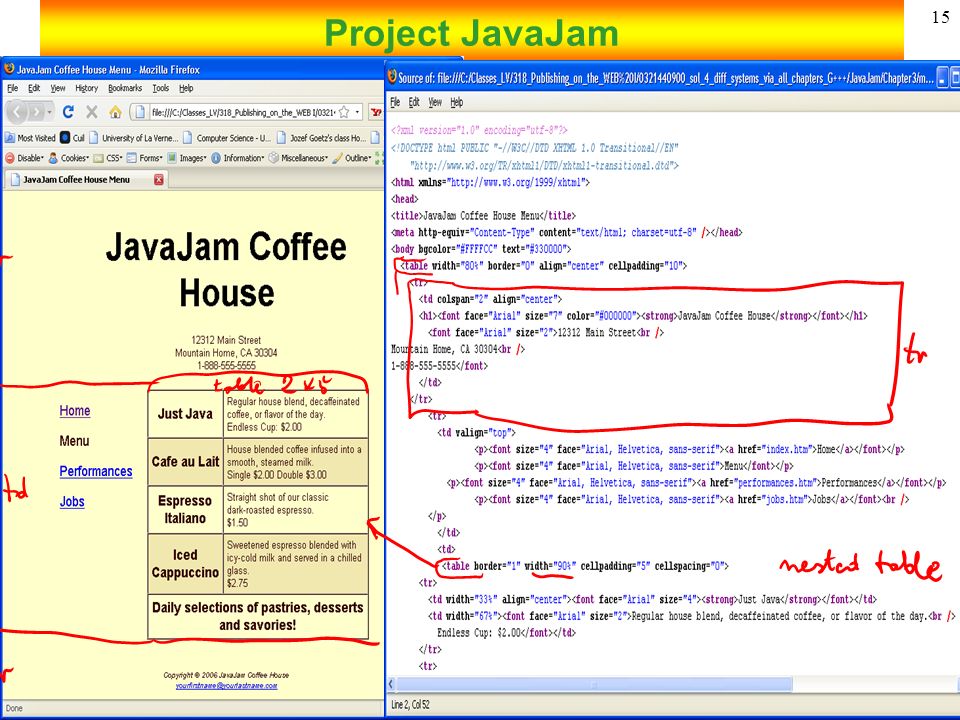The image size is (960, 720).
Task: Go to the home page via Home icon
Action: pos(115,112)
